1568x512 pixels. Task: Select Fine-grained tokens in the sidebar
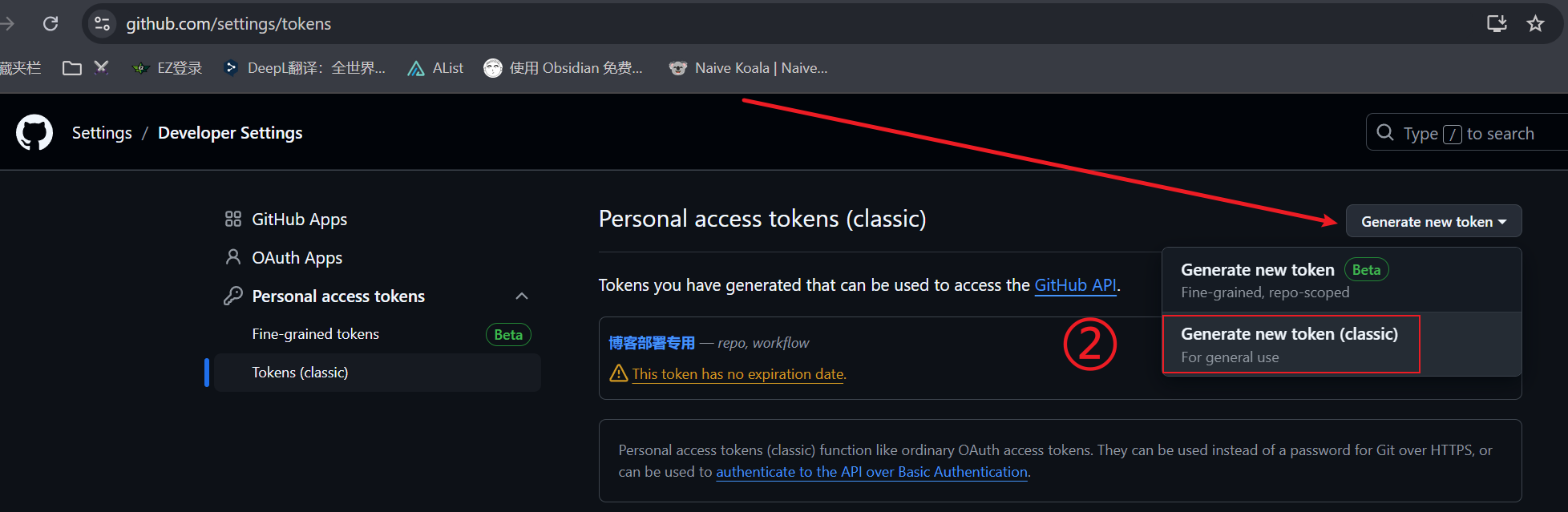(315, 334)
